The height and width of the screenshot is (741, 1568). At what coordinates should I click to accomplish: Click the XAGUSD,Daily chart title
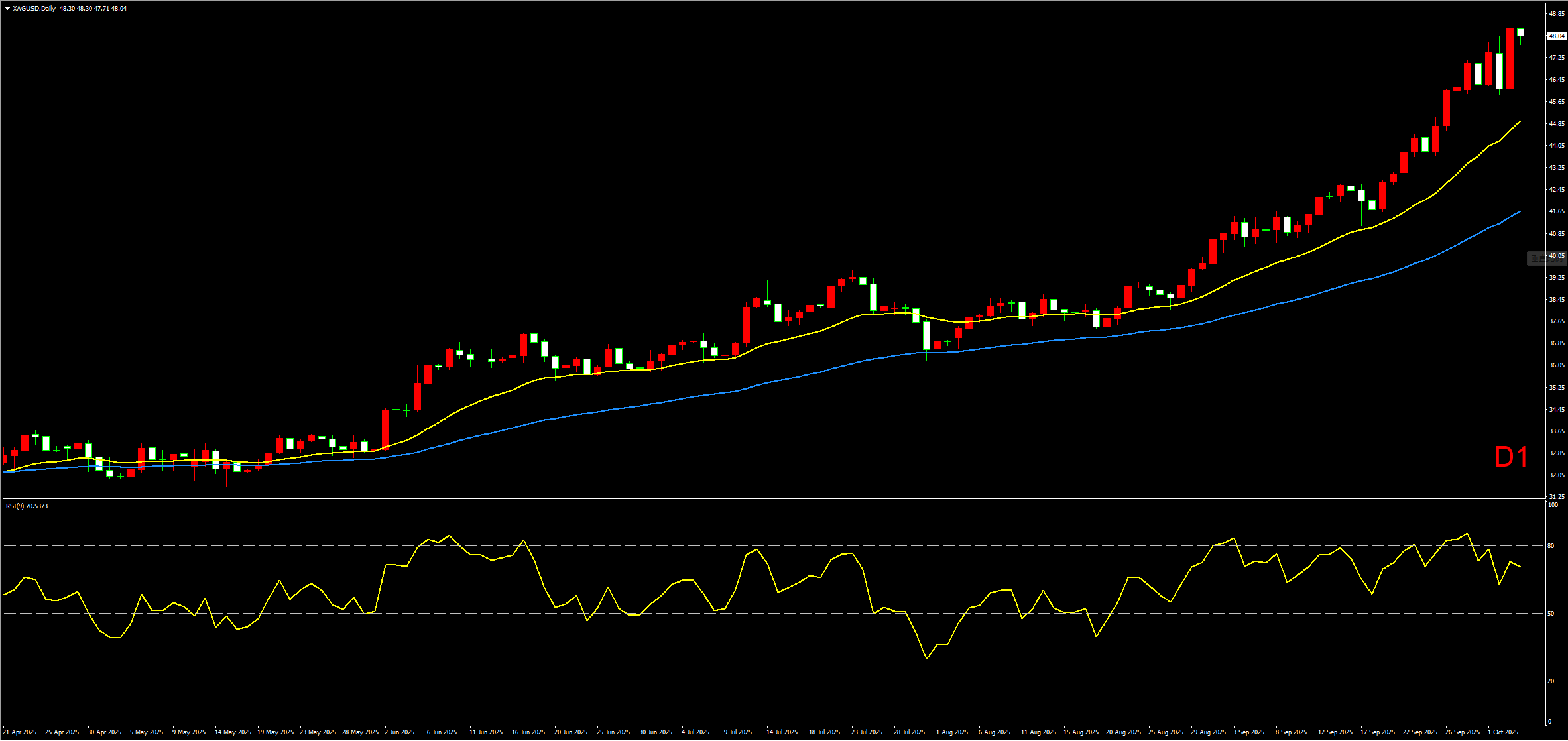point(34,9)
